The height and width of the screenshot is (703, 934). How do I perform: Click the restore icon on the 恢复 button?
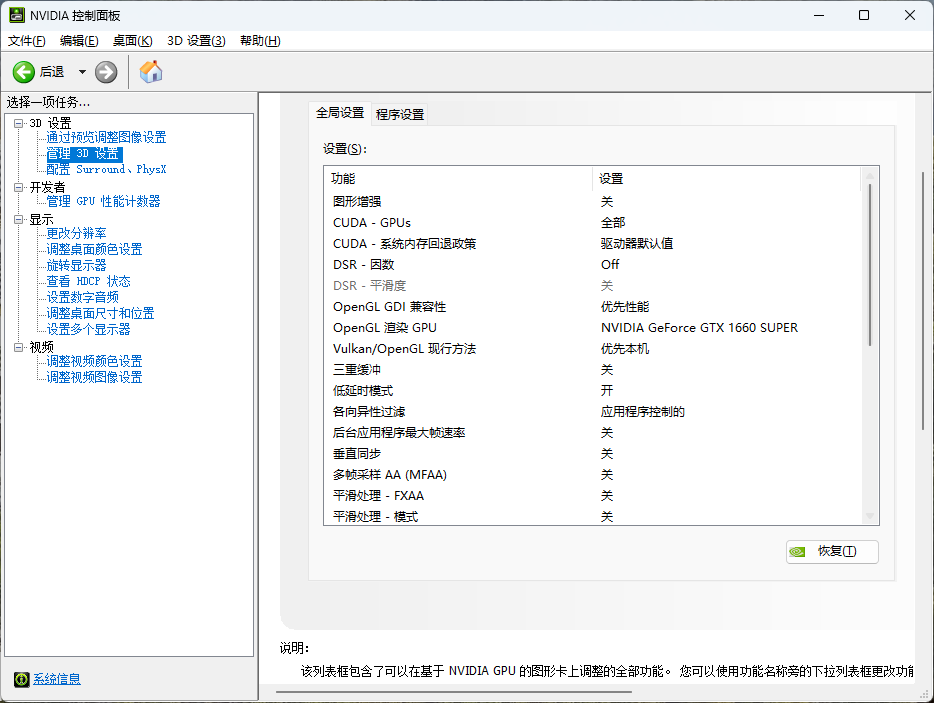798,551
